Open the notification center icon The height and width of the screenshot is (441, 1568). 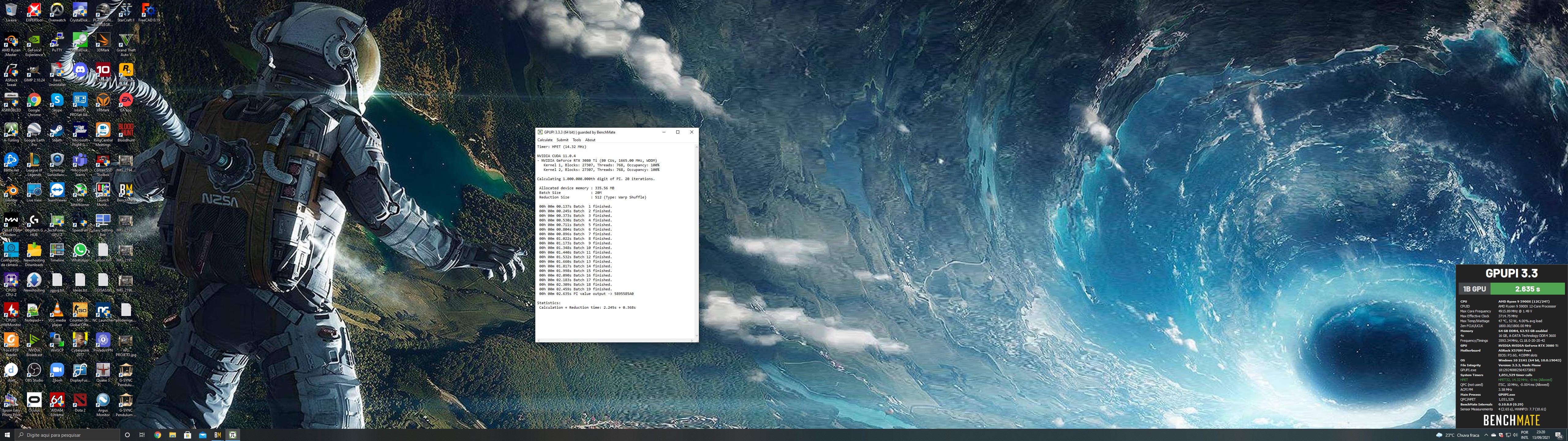click(1559, 435)
